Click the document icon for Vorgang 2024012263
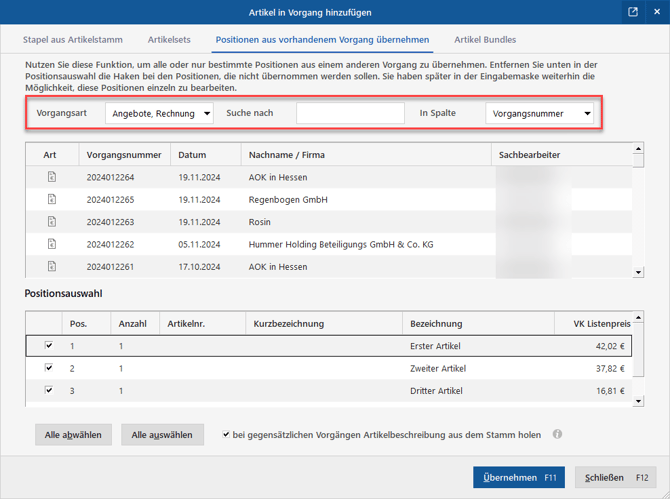670x499 pixels. (52, 221)
